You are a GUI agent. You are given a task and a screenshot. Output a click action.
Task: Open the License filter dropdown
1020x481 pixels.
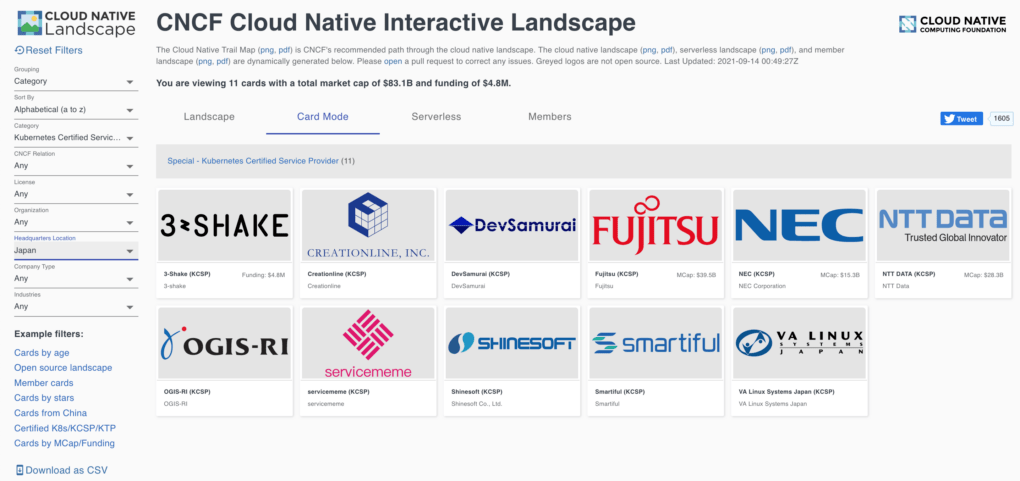click(x=76, y=194)
